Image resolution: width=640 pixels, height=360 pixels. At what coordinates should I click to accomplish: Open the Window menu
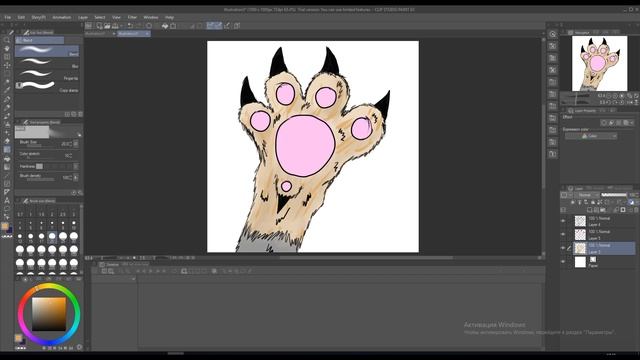151,18
